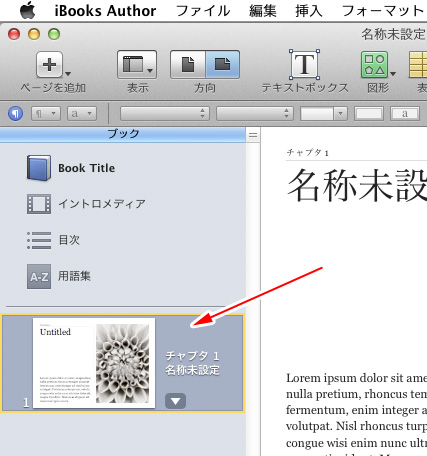Open the font family popup
The image size is (427, 456).
pyautogui.click(x=165, y=114)
